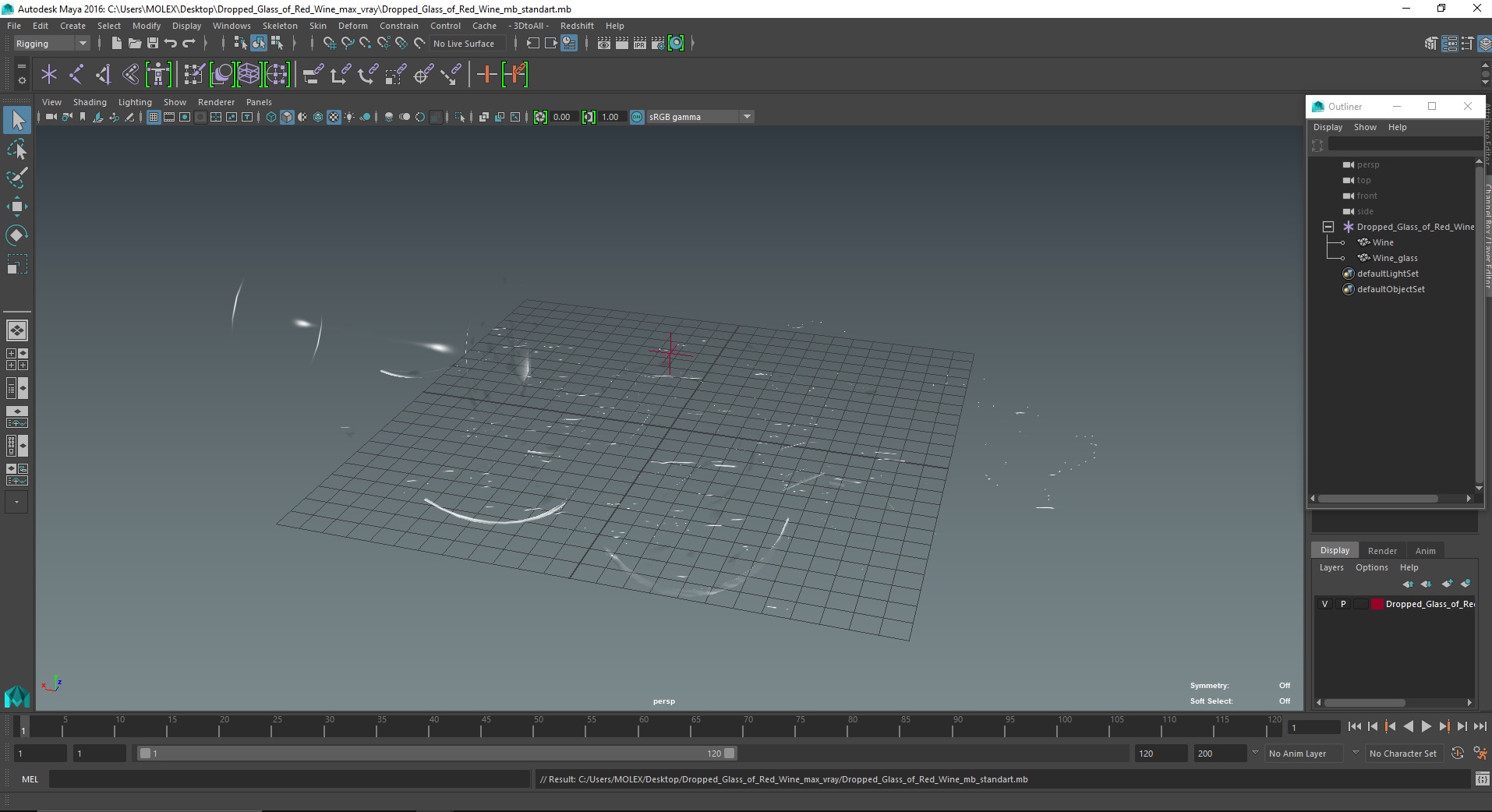Open the Script Editor icon
Screen dimensions: 1492x812
[x=1483, y=779]
